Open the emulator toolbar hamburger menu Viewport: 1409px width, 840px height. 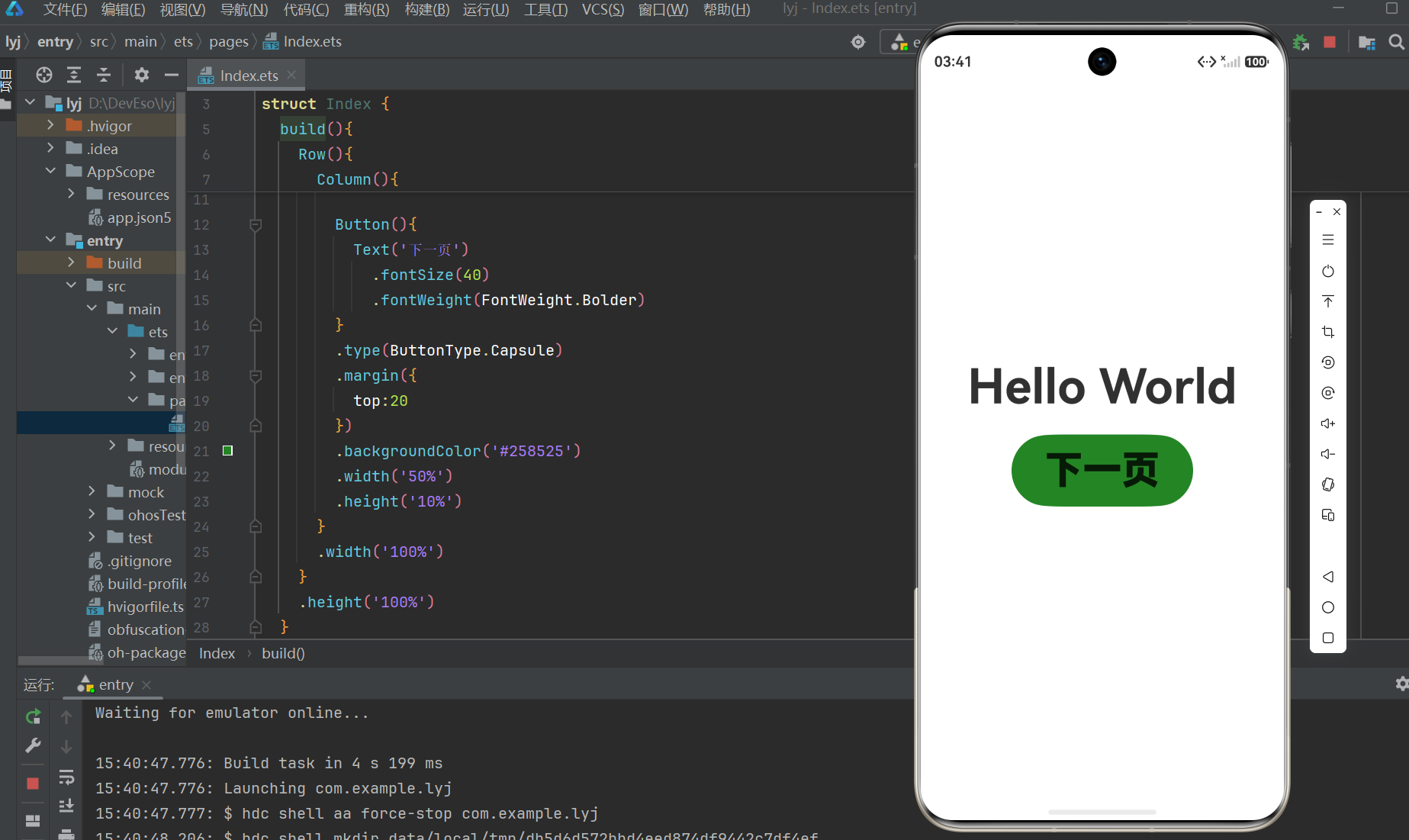pyautogui.click(x=1328, y=240)
